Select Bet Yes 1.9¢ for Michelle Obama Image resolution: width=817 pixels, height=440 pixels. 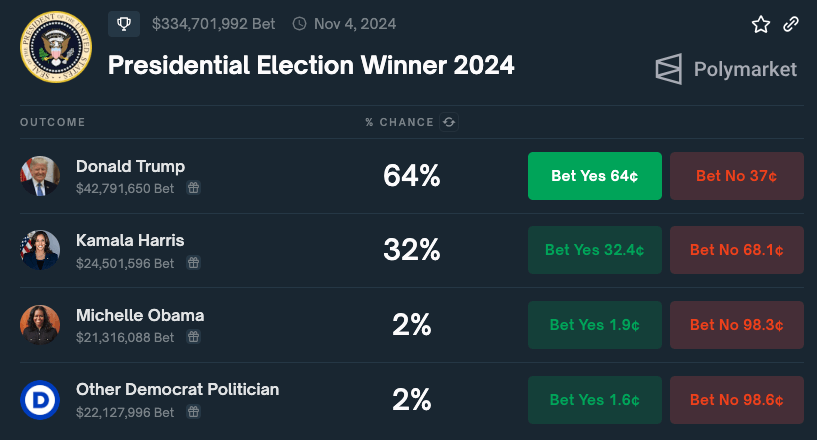pos(594,325)
